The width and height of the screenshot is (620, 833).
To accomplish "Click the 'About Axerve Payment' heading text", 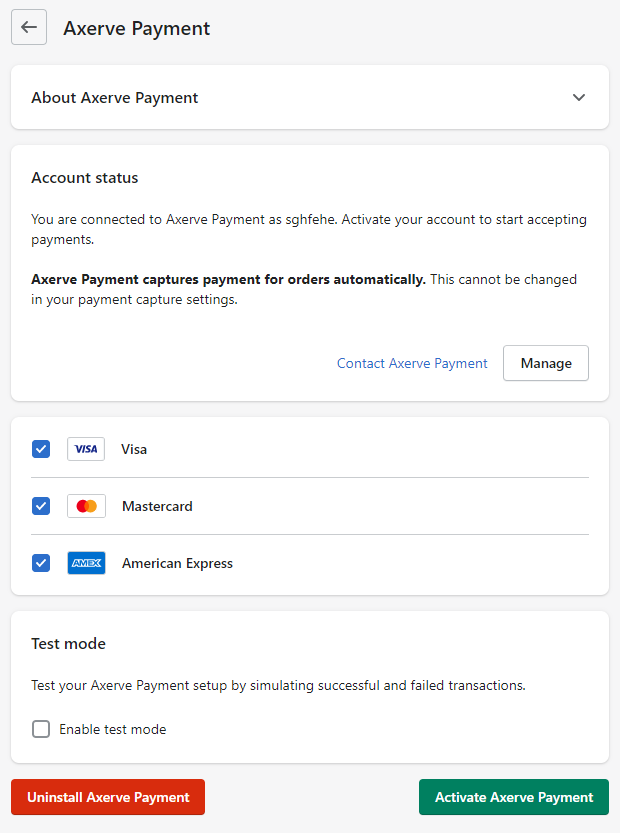I will [x=115, y=98].
